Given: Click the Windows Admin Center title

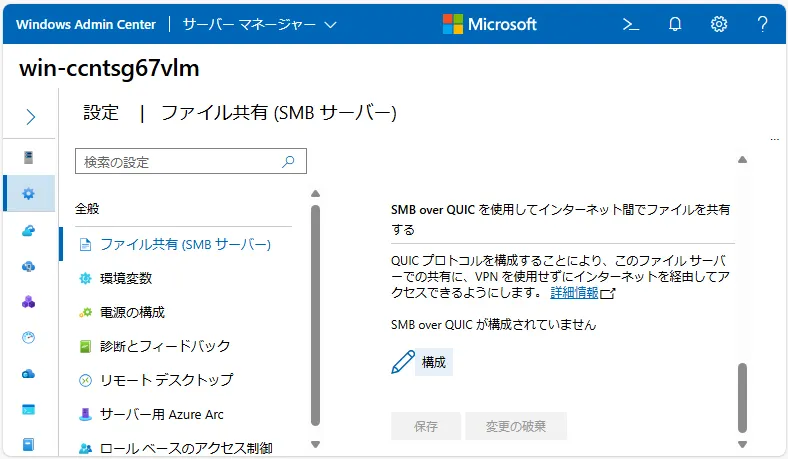Looking at the screenshot, I should (86, 24).
